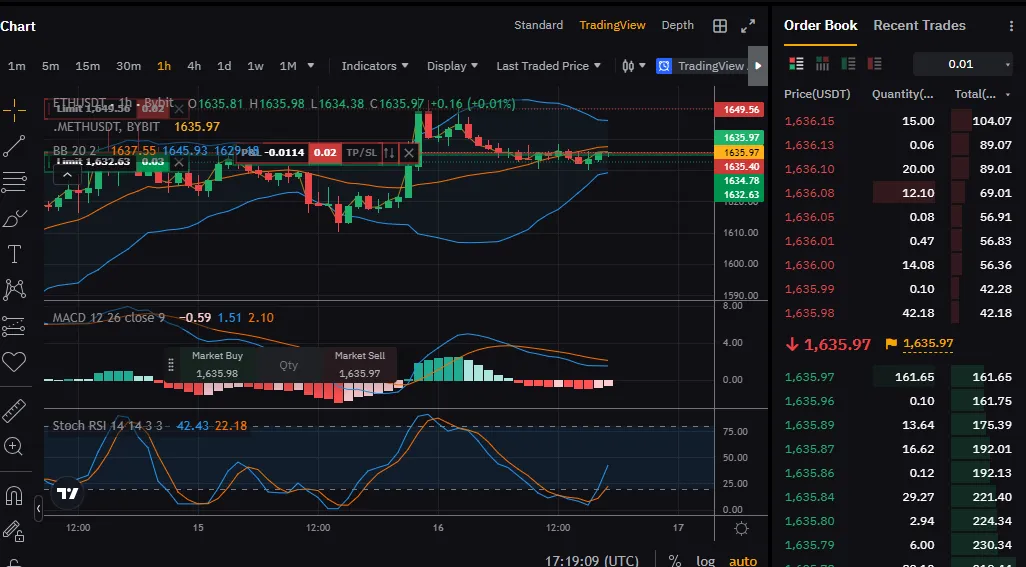Viewport: 1026px width, 567px height.
Task: Toggle percent scale mode
Action: point(675,560)
